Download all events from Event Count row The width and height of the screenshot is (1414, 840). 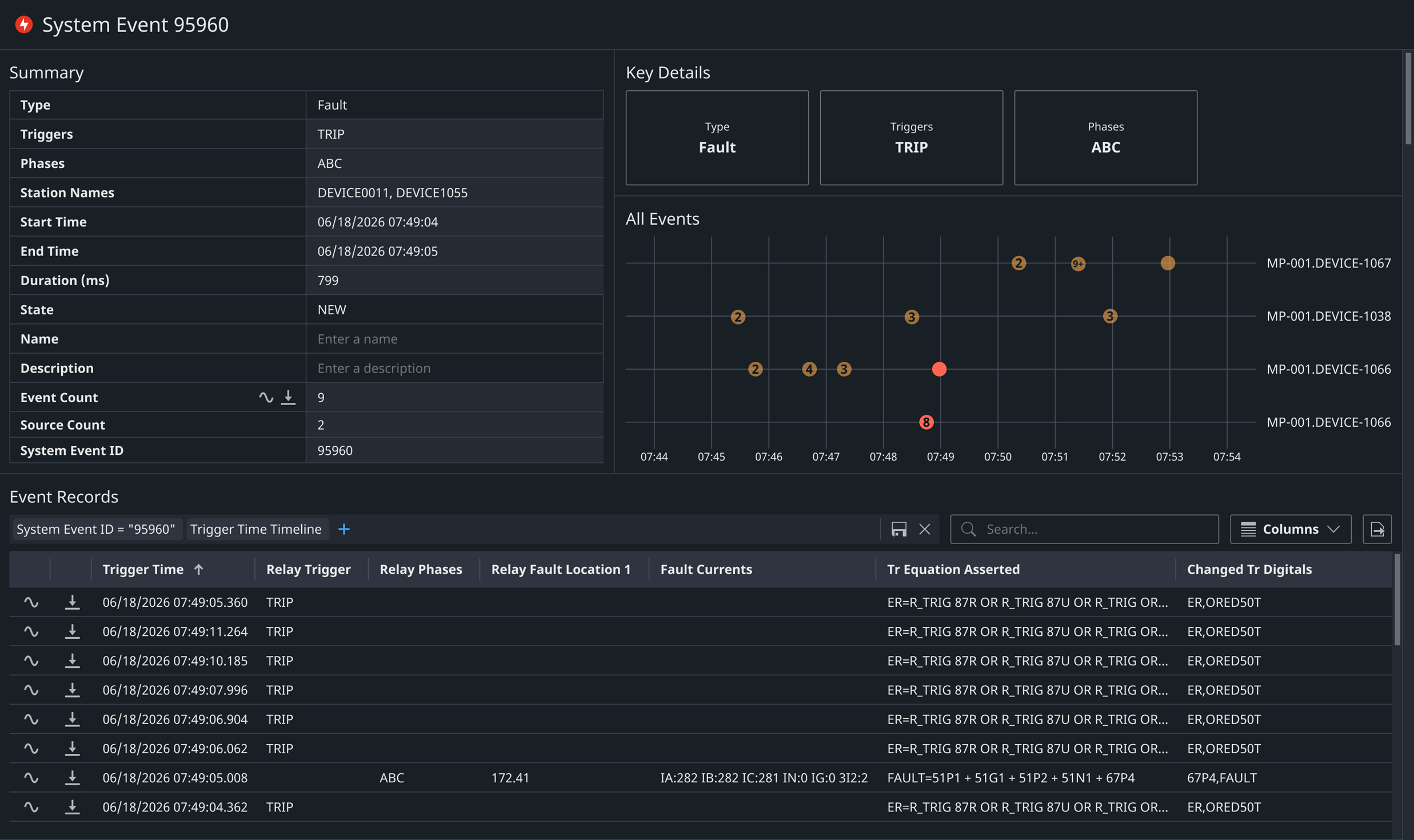tap(289, 397)
